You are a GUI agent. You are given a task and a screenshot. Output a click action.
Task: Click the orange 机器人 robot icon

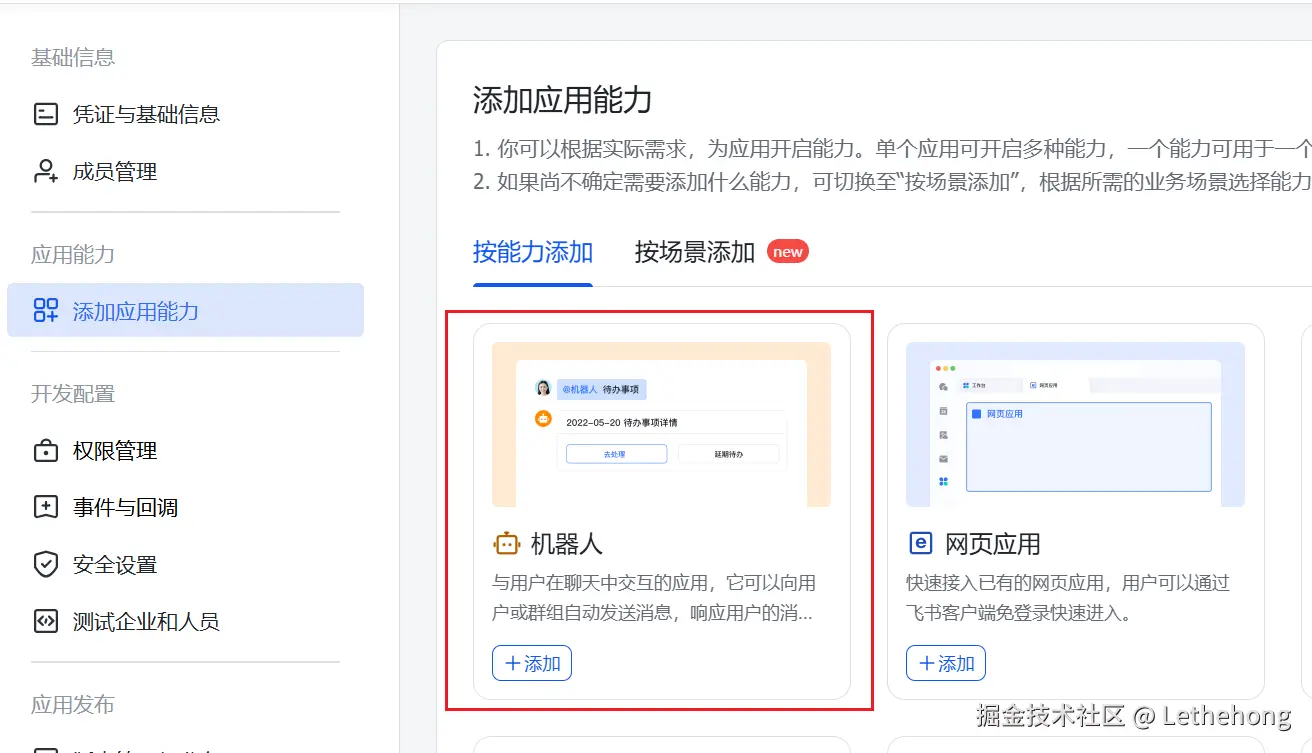[x=507, y=543]
